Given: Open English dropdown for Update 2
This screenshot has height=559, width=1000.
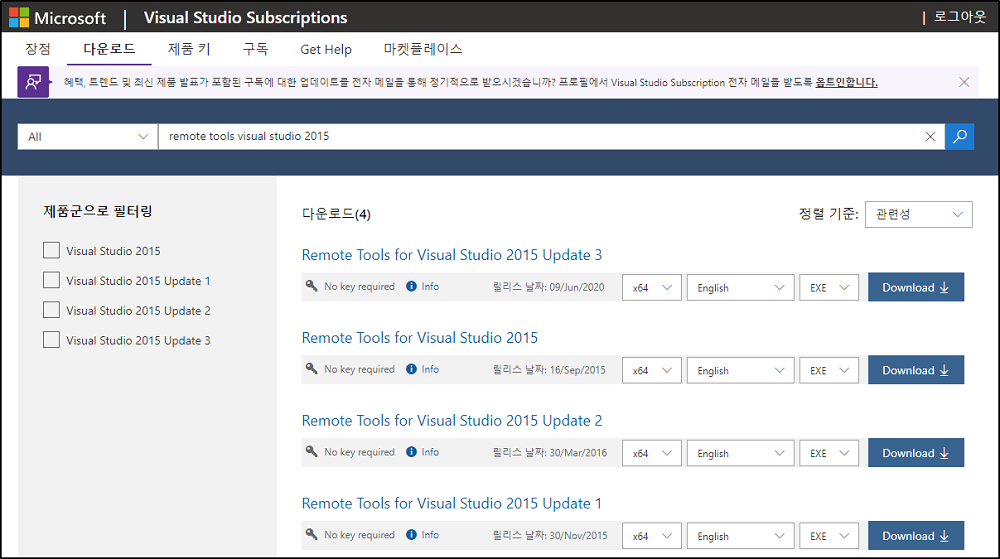Looking at the screenshot, I should tap(740, 453).
